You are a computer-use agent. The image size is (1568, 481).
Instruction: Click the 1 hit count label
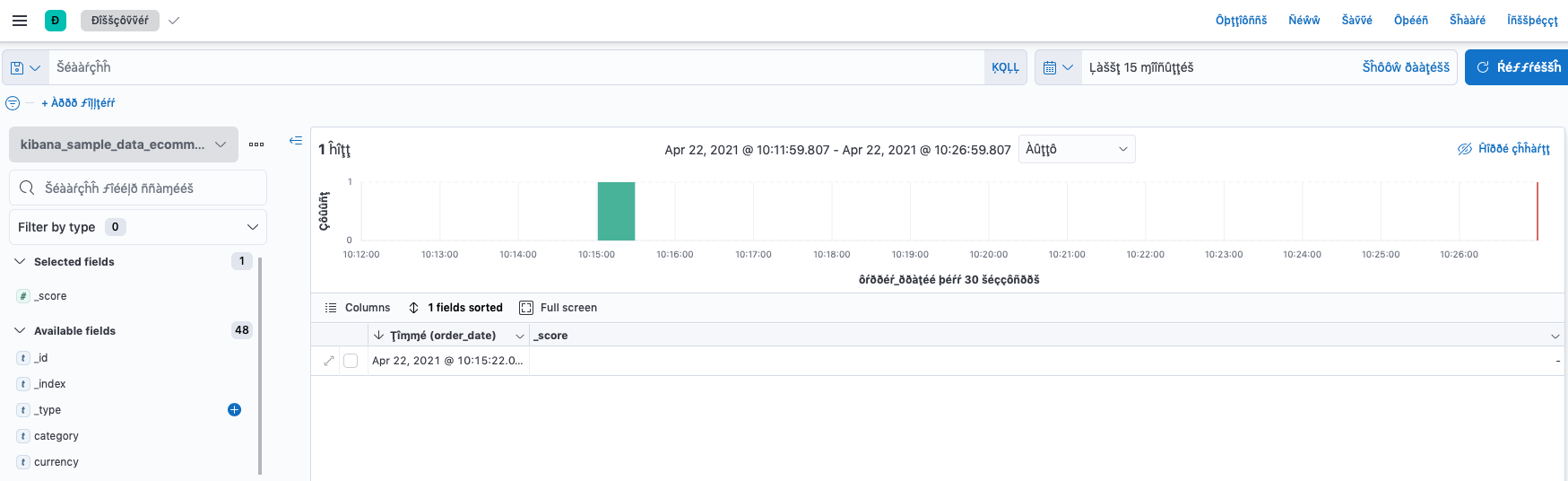[x=334, y=149]
